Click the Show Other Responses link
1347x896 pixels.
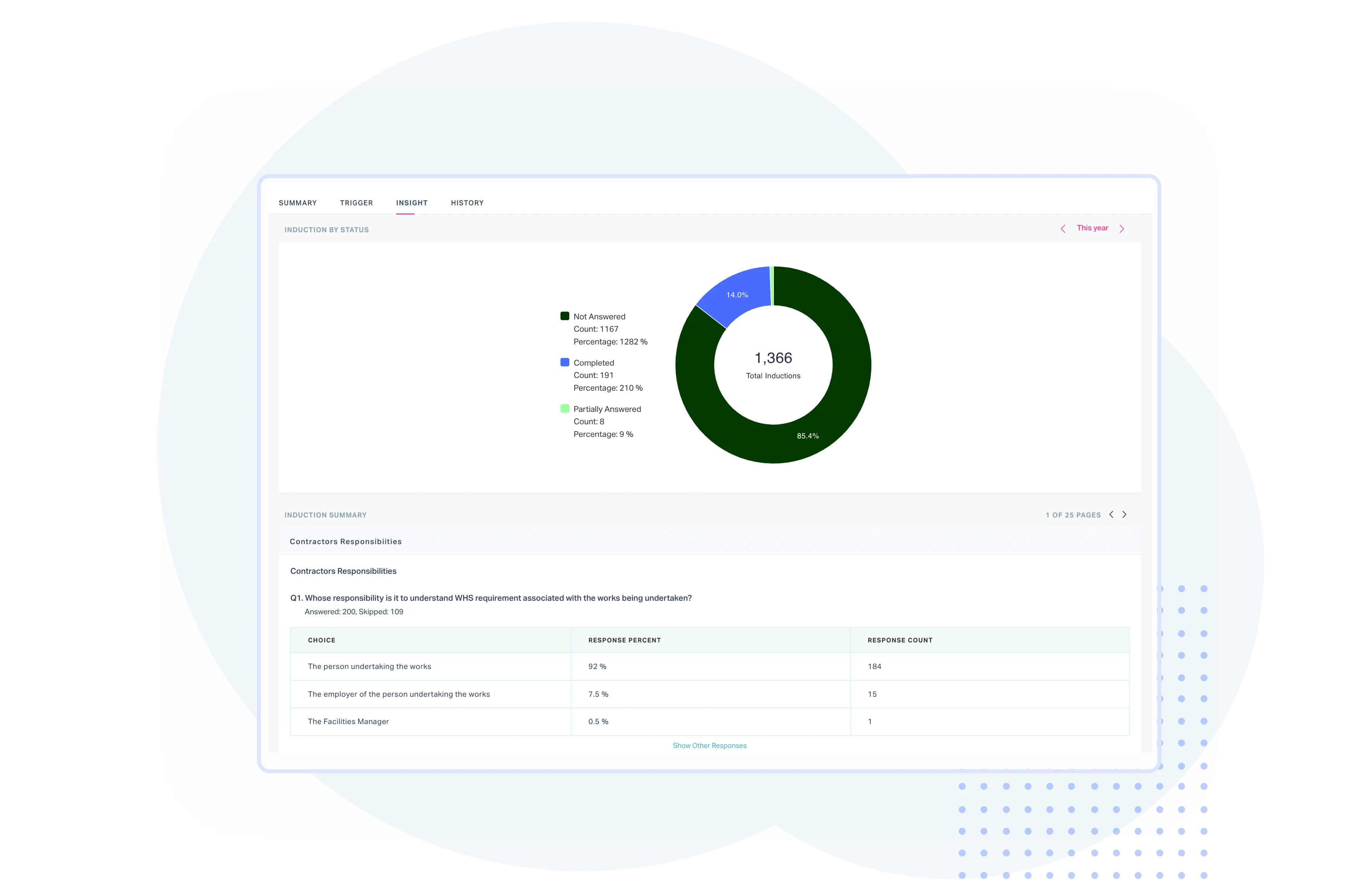click(x=710, y=746)
